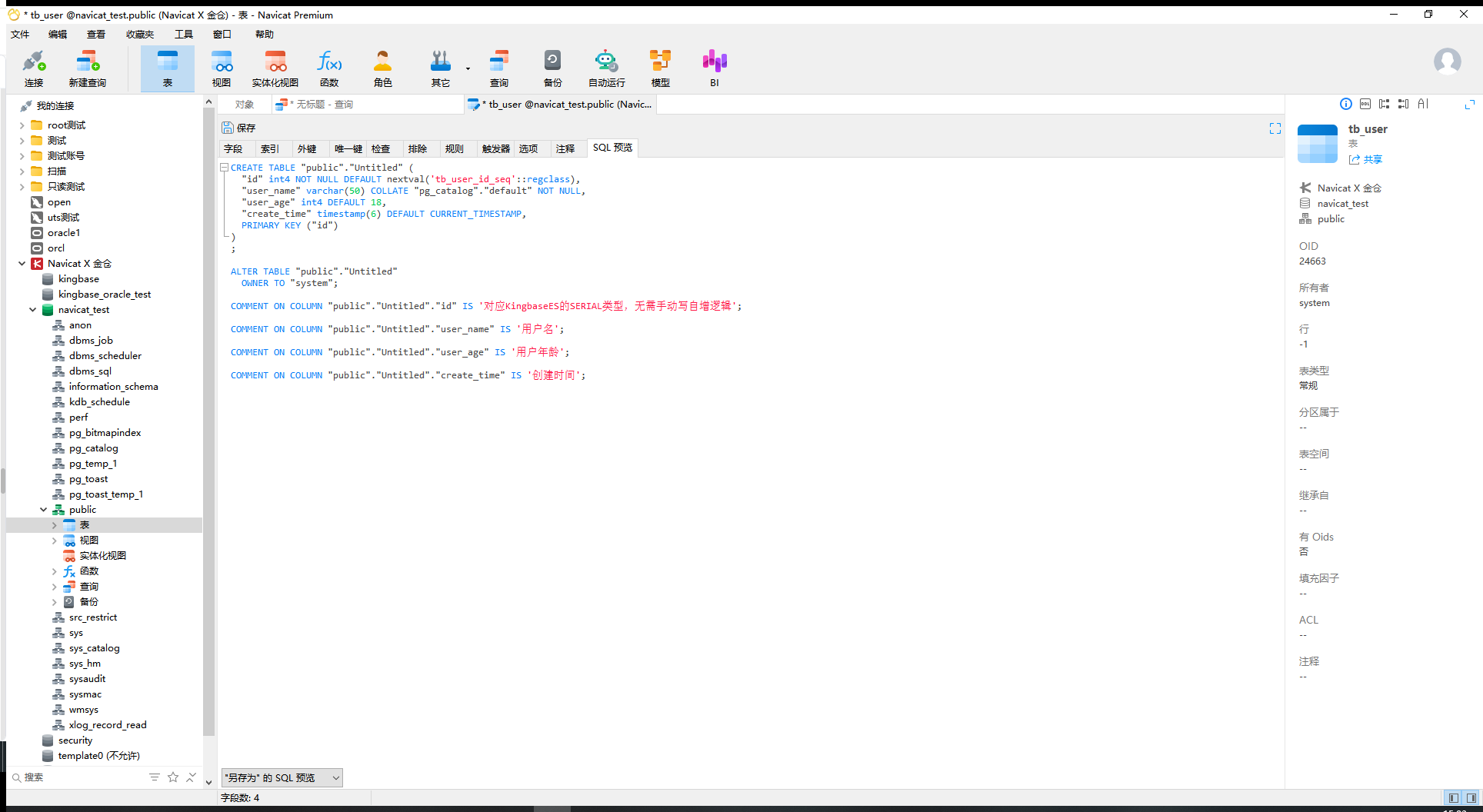1483x812 pixels.
Task: Click the collapse-all icon in the search bar
Action: 191,777
